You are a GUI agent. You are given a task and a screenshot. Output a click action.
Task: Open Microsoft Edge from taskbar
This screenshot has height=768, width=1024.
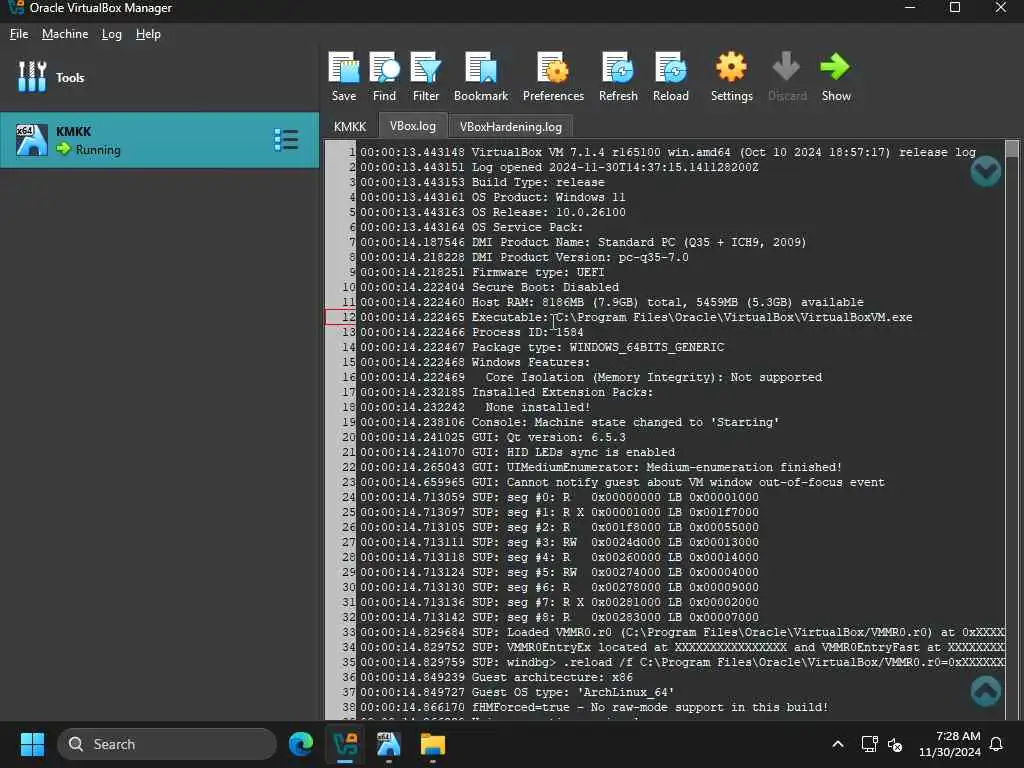point(301,744)
